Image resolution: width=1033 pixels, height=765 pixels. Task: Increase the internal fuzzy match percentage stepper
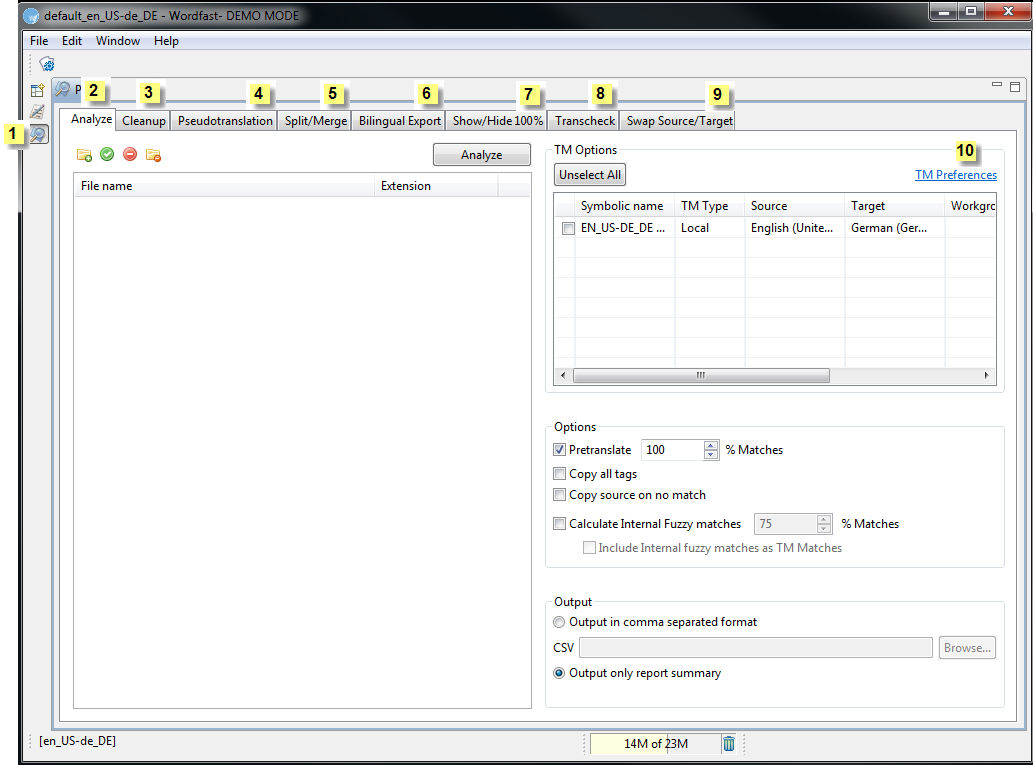point(824,519)
